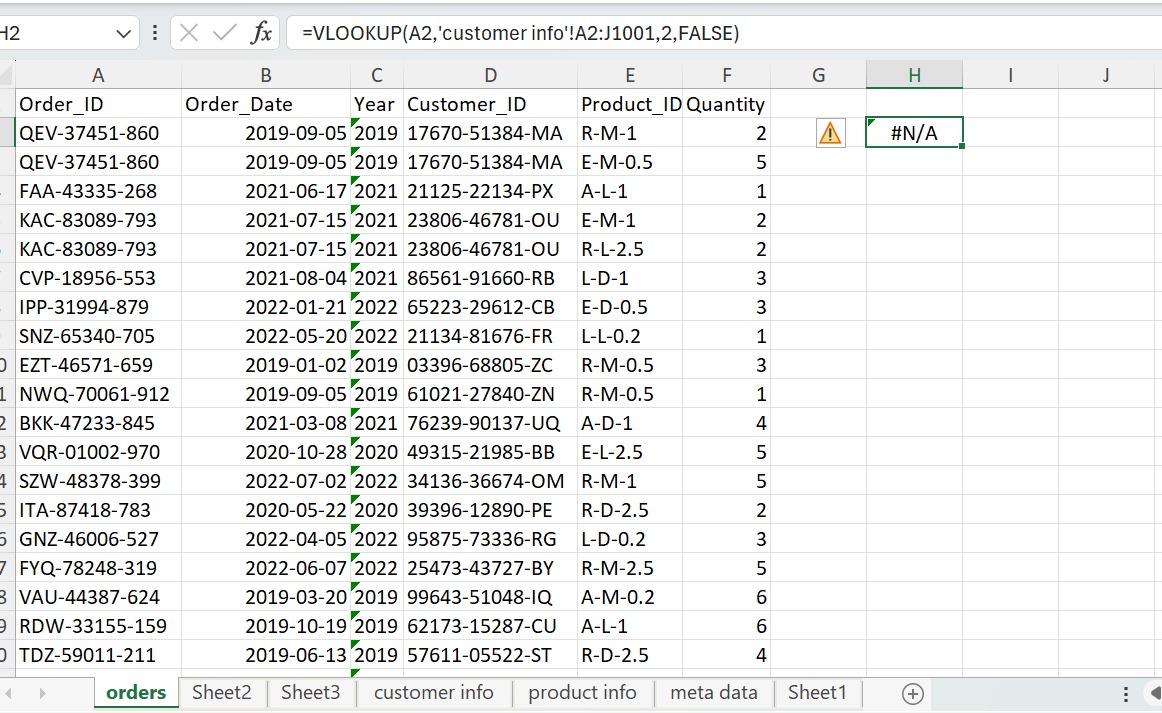This screenshot has height=713, width=1162.
Task: Click product ID cell A-M-0.2
Action: [630, 597]
